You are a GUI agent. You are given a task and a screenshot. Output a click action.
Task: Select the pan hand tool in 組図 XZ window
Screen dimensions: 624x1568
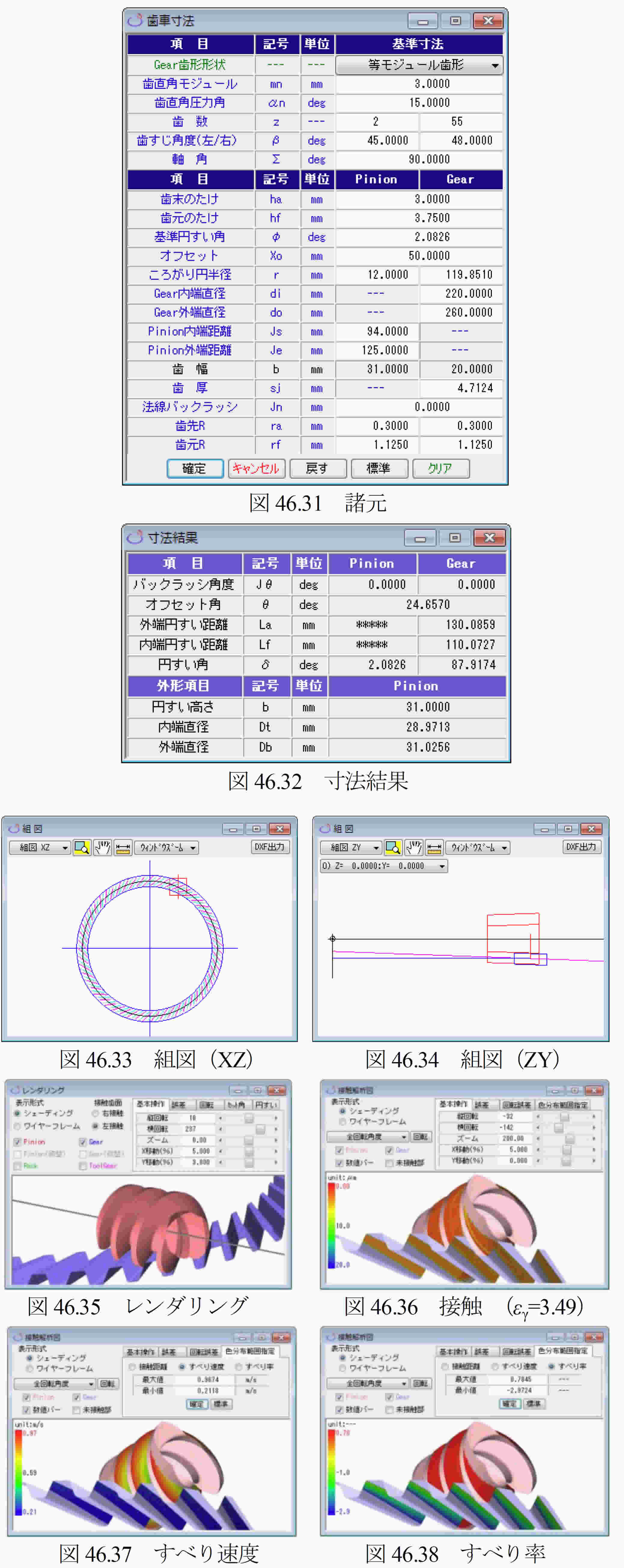pos(102,847)
